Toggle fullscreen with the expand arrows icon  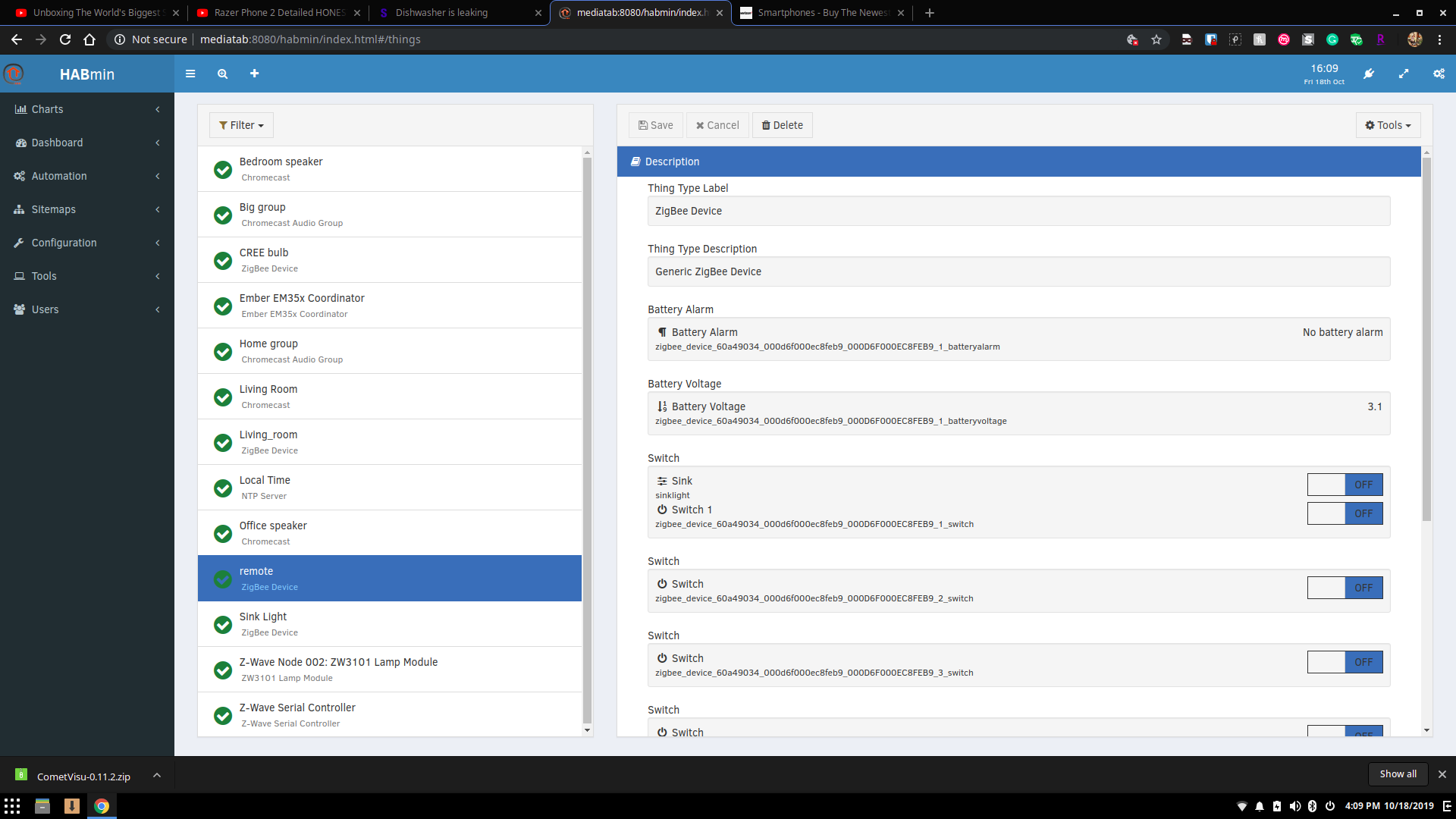pyautogui.click(x=1404, y=74)
